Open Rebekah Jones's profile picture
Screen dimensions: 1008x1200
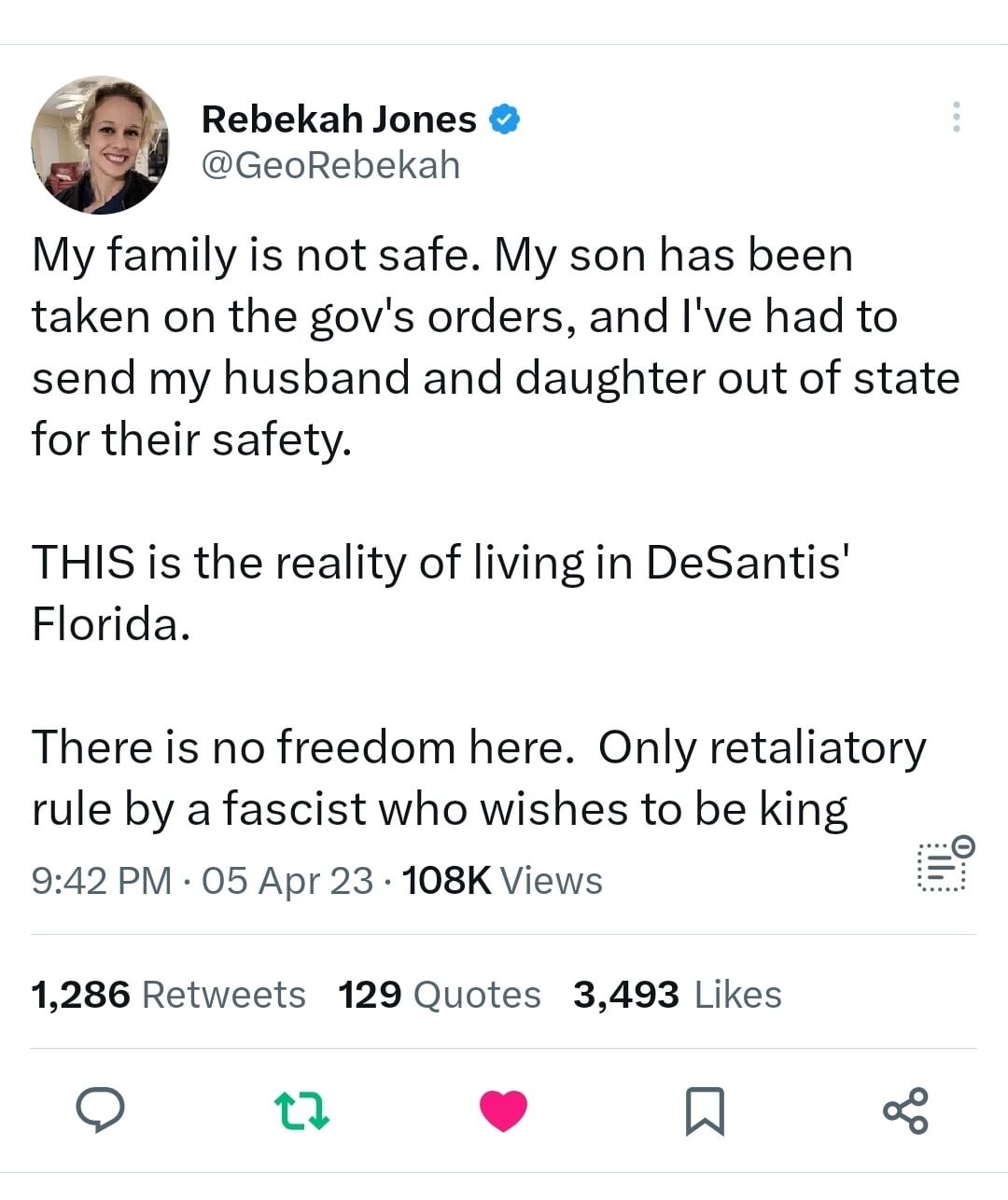tap(100, 145)
